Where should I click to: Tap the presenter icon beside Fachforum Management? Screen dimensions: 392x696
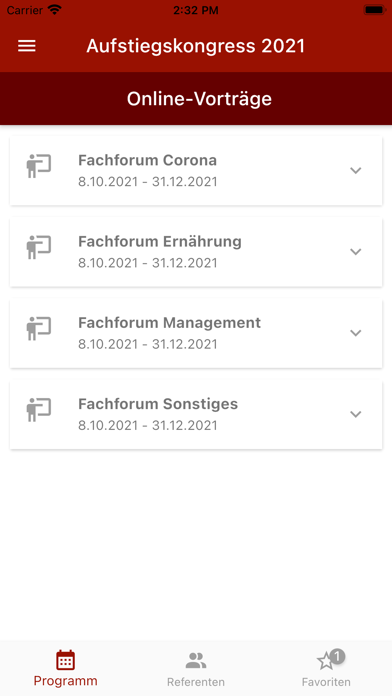tap(39, 328)
